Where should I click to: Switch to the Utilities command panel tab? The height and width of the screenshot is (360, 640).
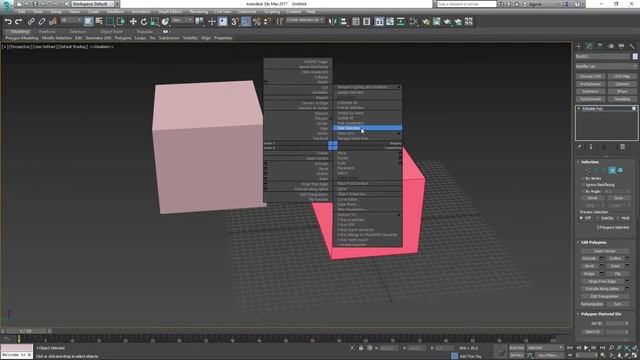pyautogui.click(x=632, y=46)
